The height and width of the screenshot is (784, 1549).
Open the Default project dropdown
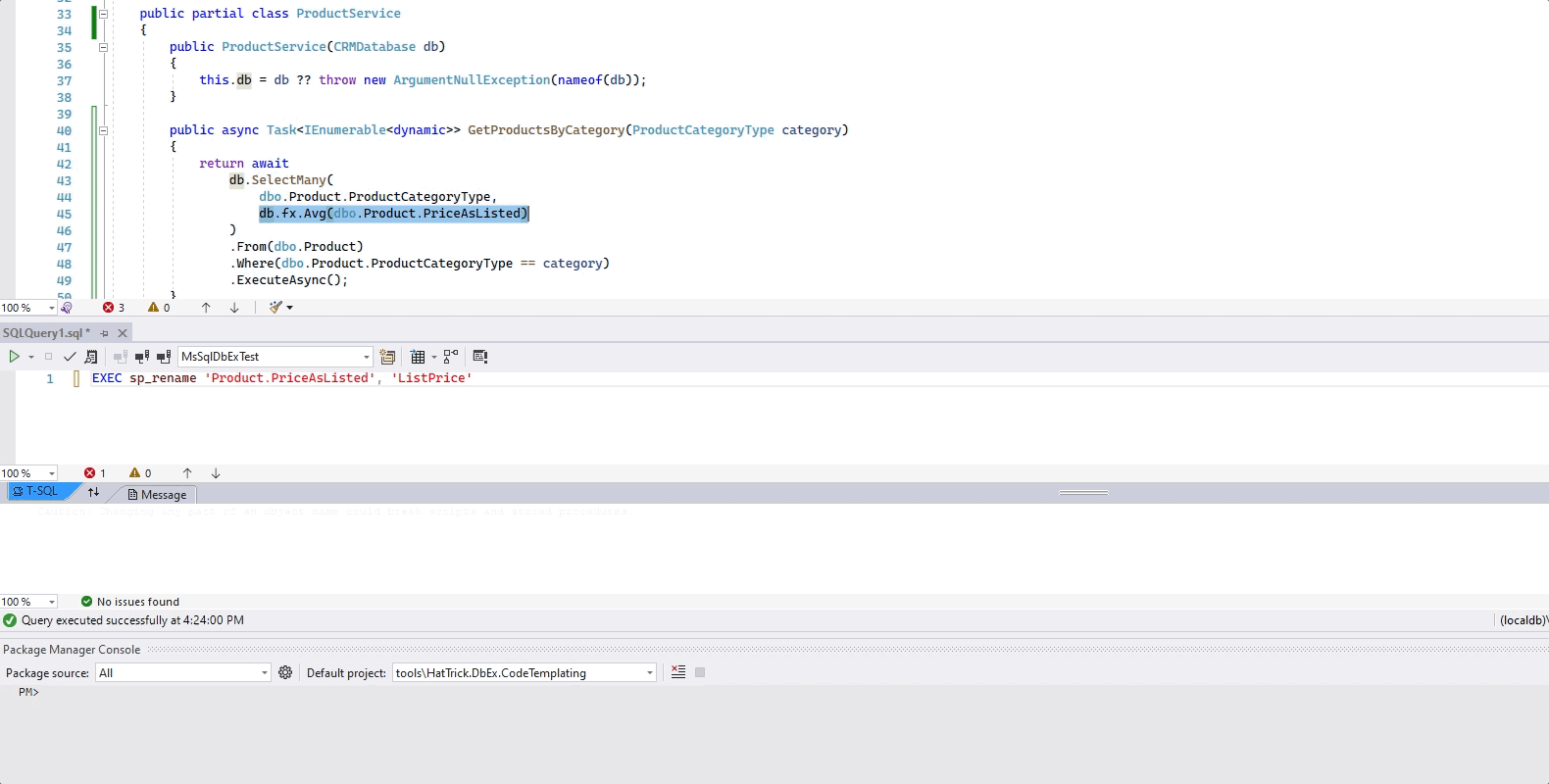pos(649,673)
